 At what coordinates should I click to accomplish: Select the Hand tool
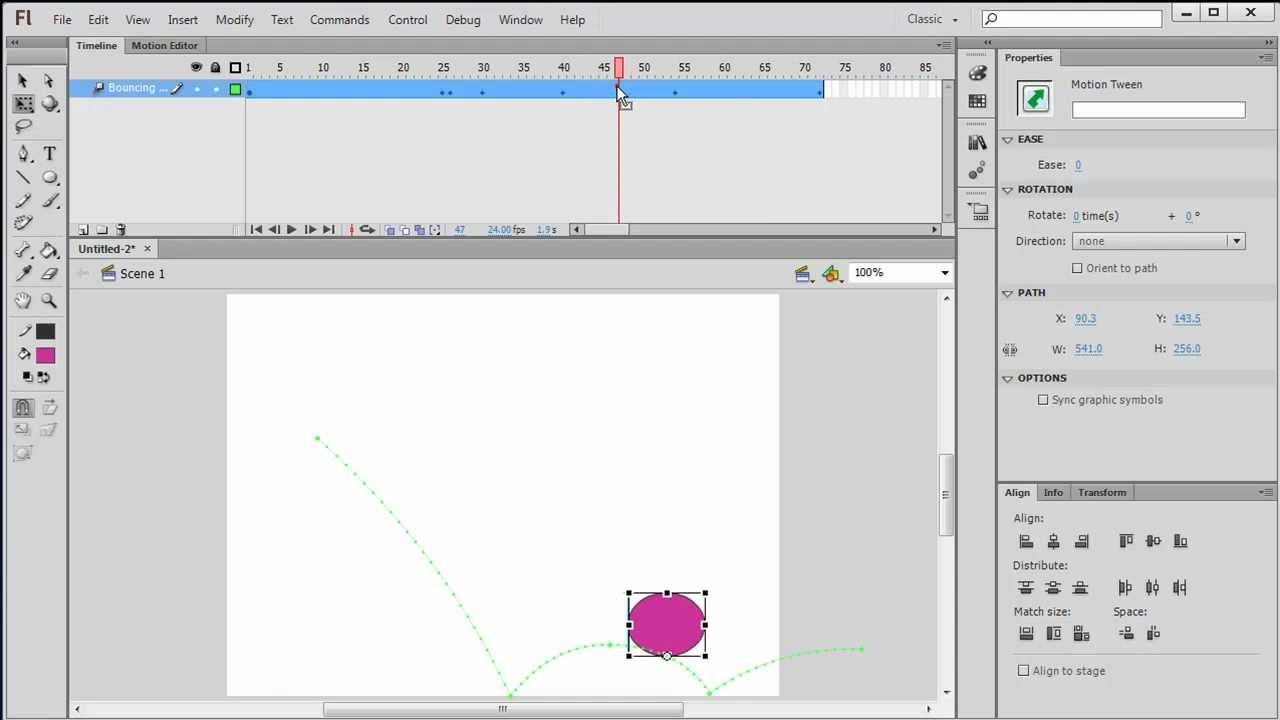23,301
